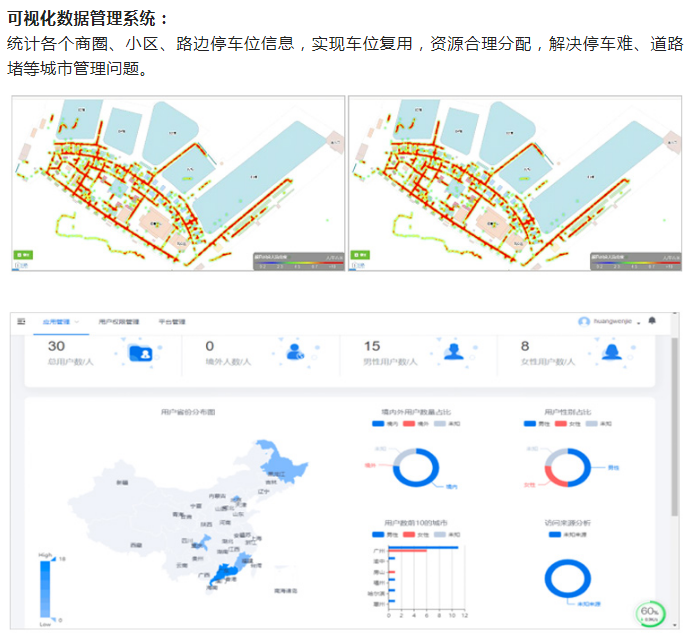689x634 pixels.
Task: Click green button on right traffic map
Action: tap(359, 255)
